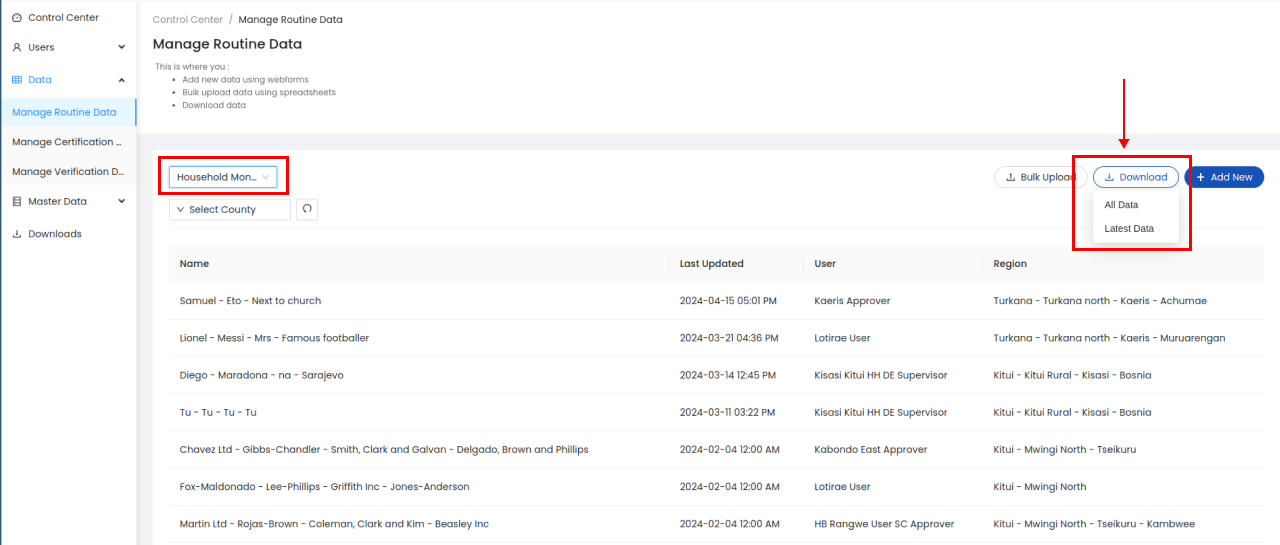1280x545 pixels.
Task: Follow the Control Center breadcrumb link
Action: [188, 20]
